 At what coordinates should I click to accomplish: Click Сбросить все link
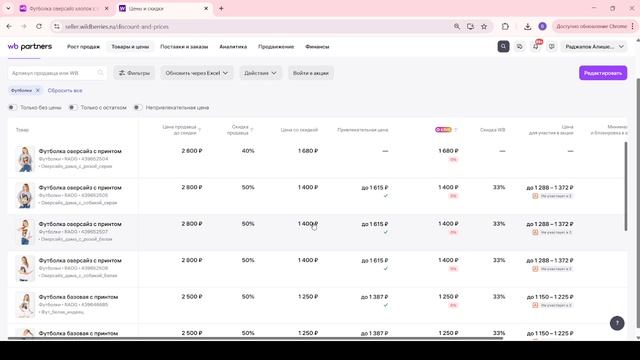[65, 90]
